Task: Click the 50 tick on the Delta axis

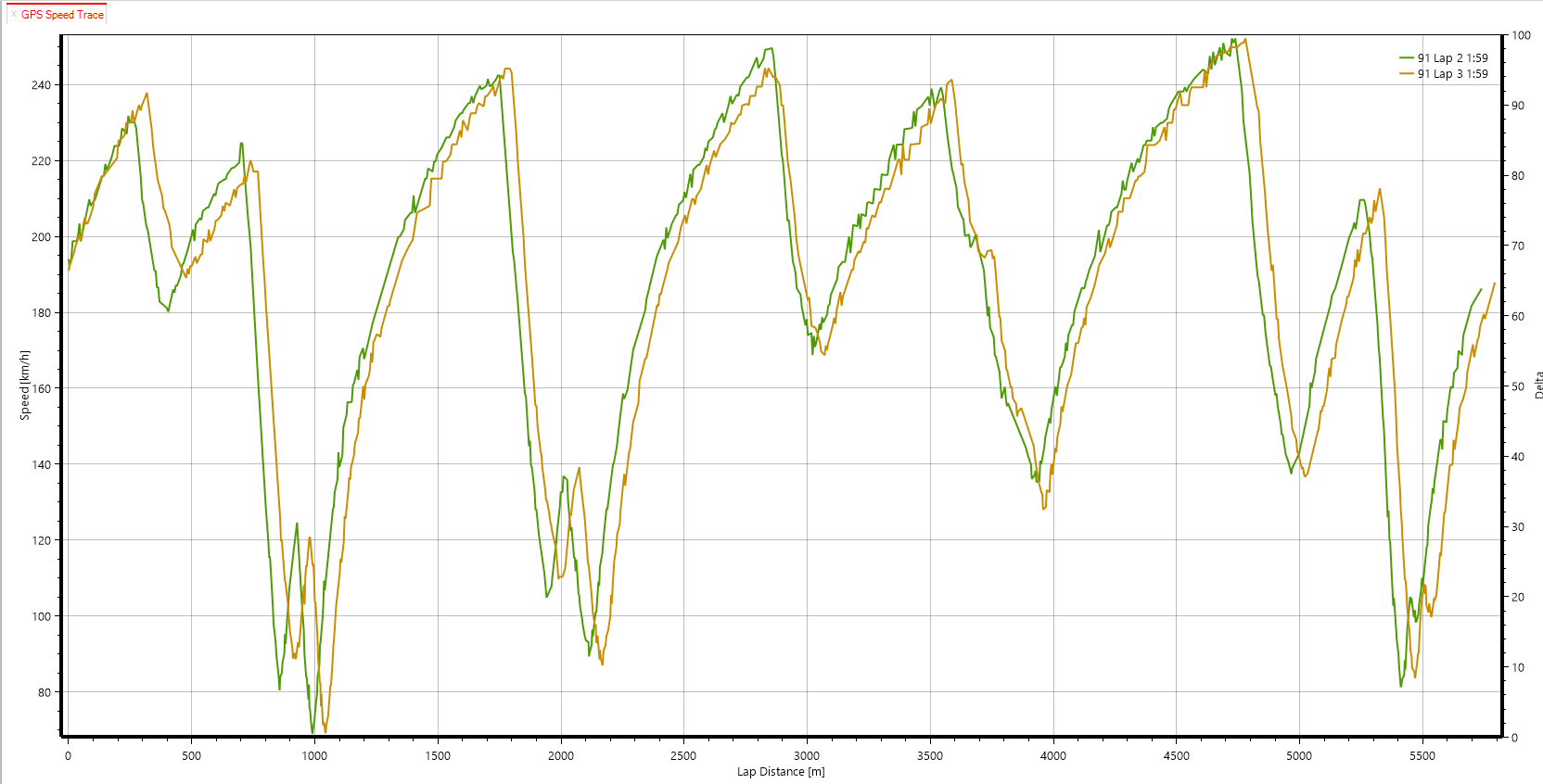Action: [1518, 387]
